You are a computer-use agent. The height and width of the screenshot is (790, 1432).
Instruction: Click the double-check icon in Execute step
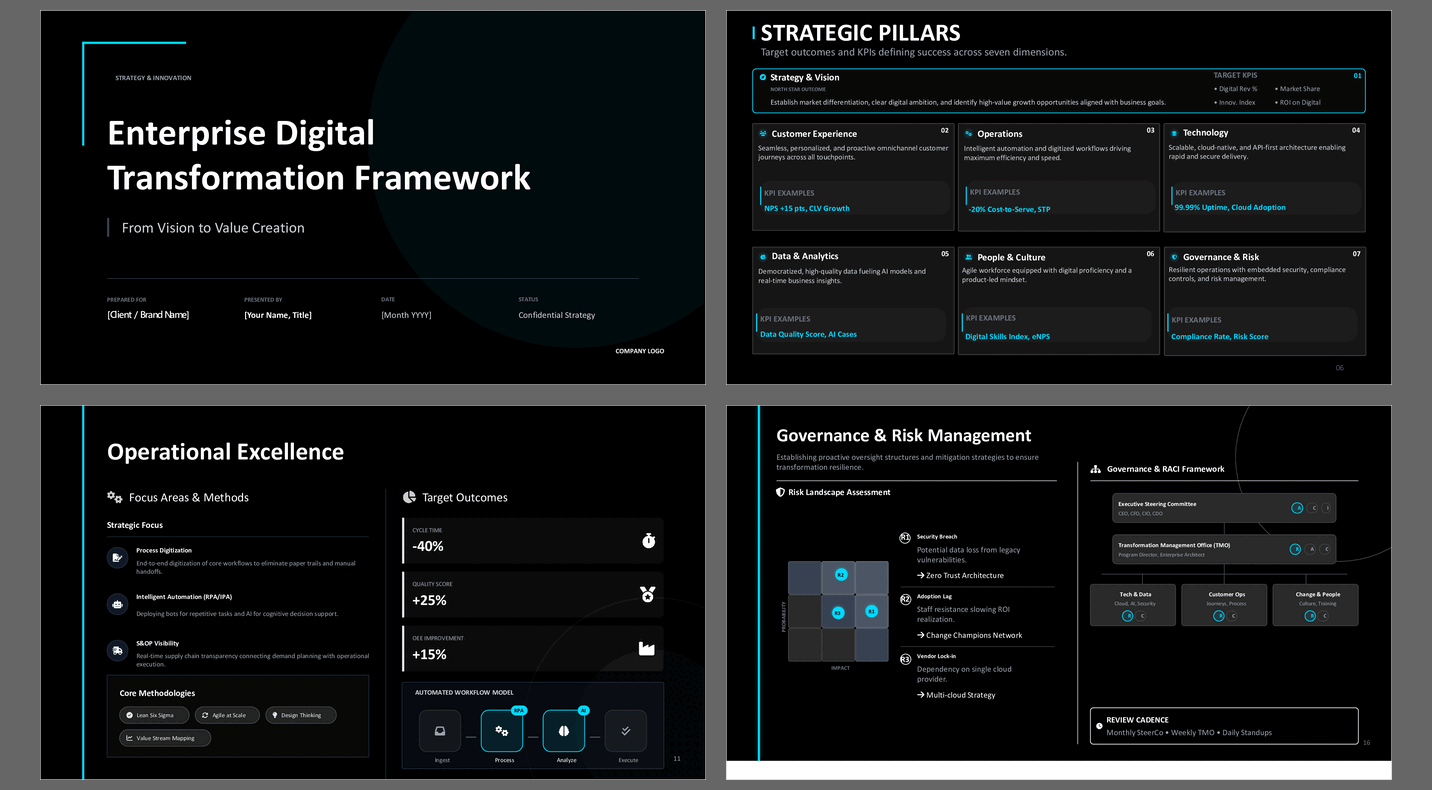[x=626, y=731]
